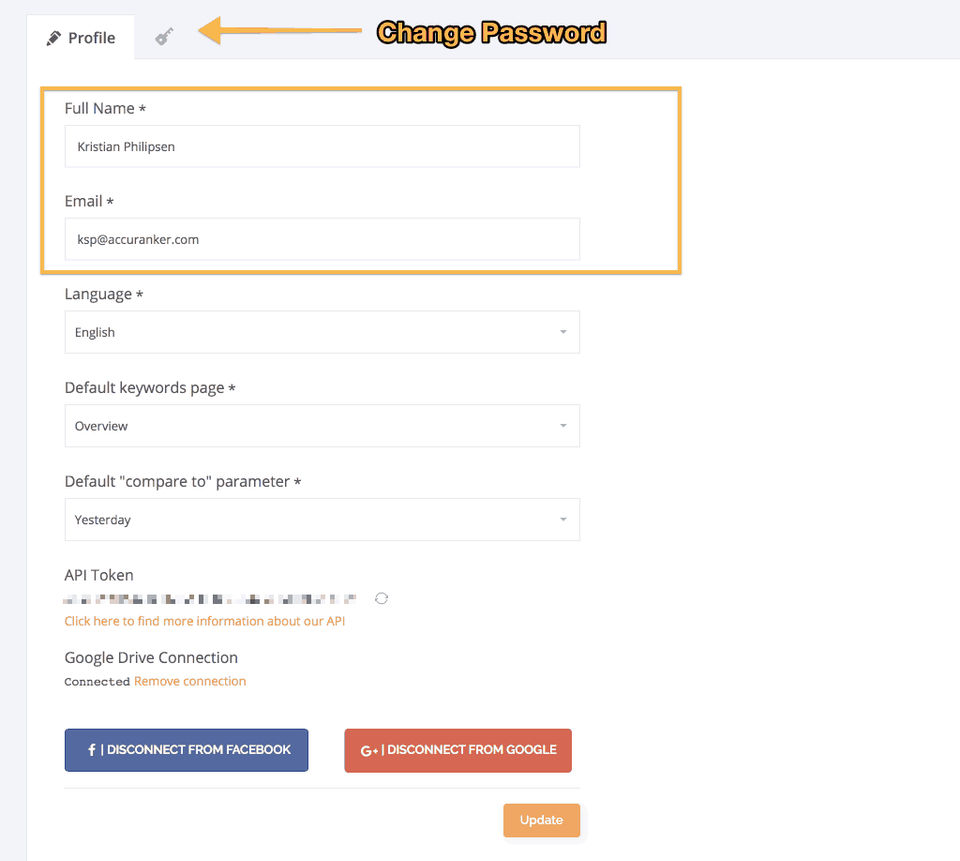
Task: Click the blurred API token value
Action: pos(210,599)
